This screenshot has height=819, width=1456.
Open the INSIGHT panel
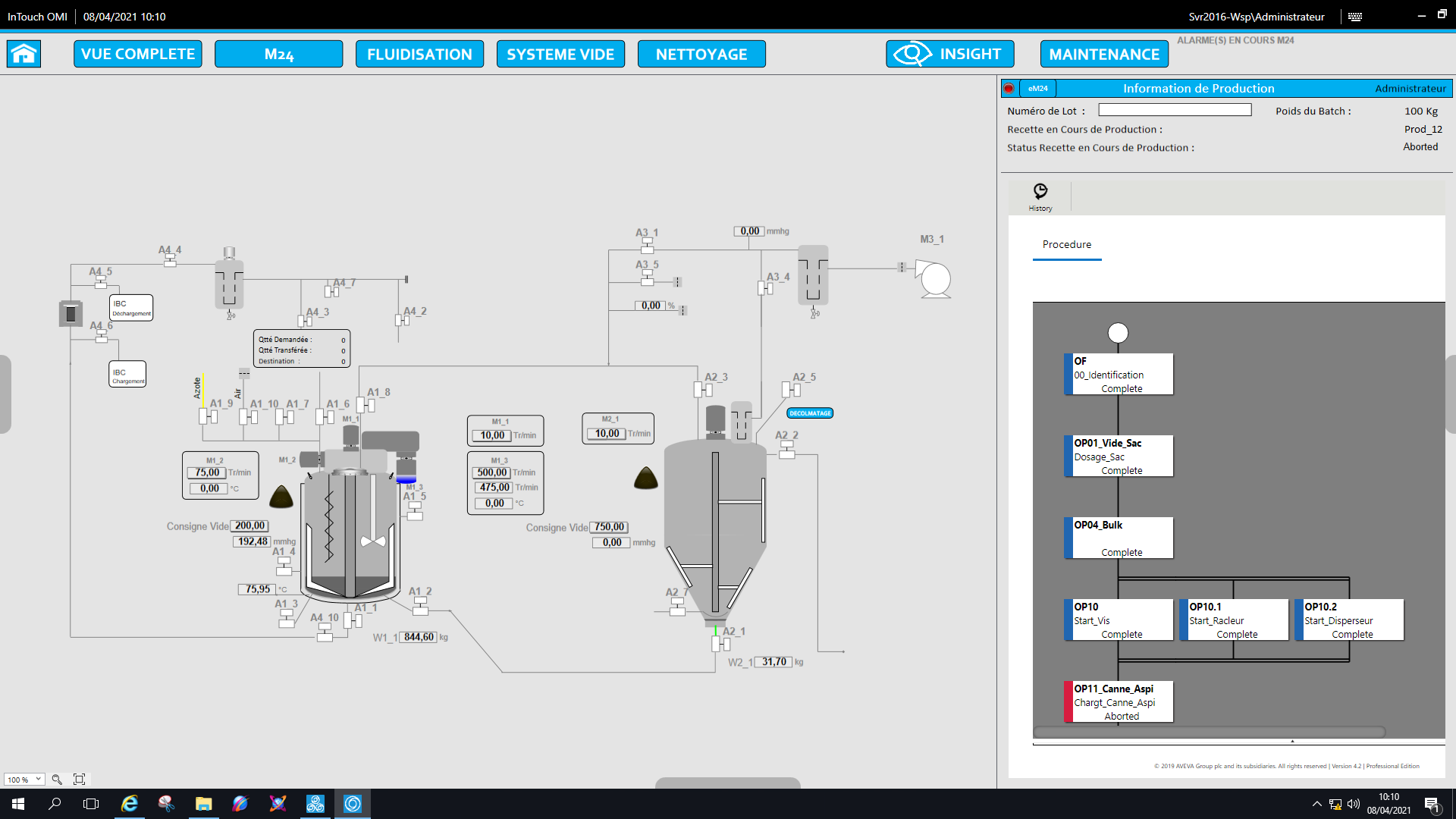(x=950, y=54)
